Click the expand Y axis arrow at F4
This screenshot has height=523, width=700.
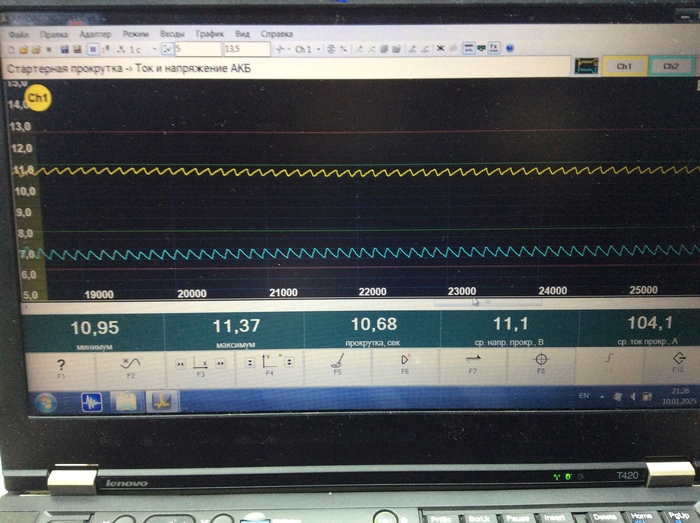tap(289, 362)
